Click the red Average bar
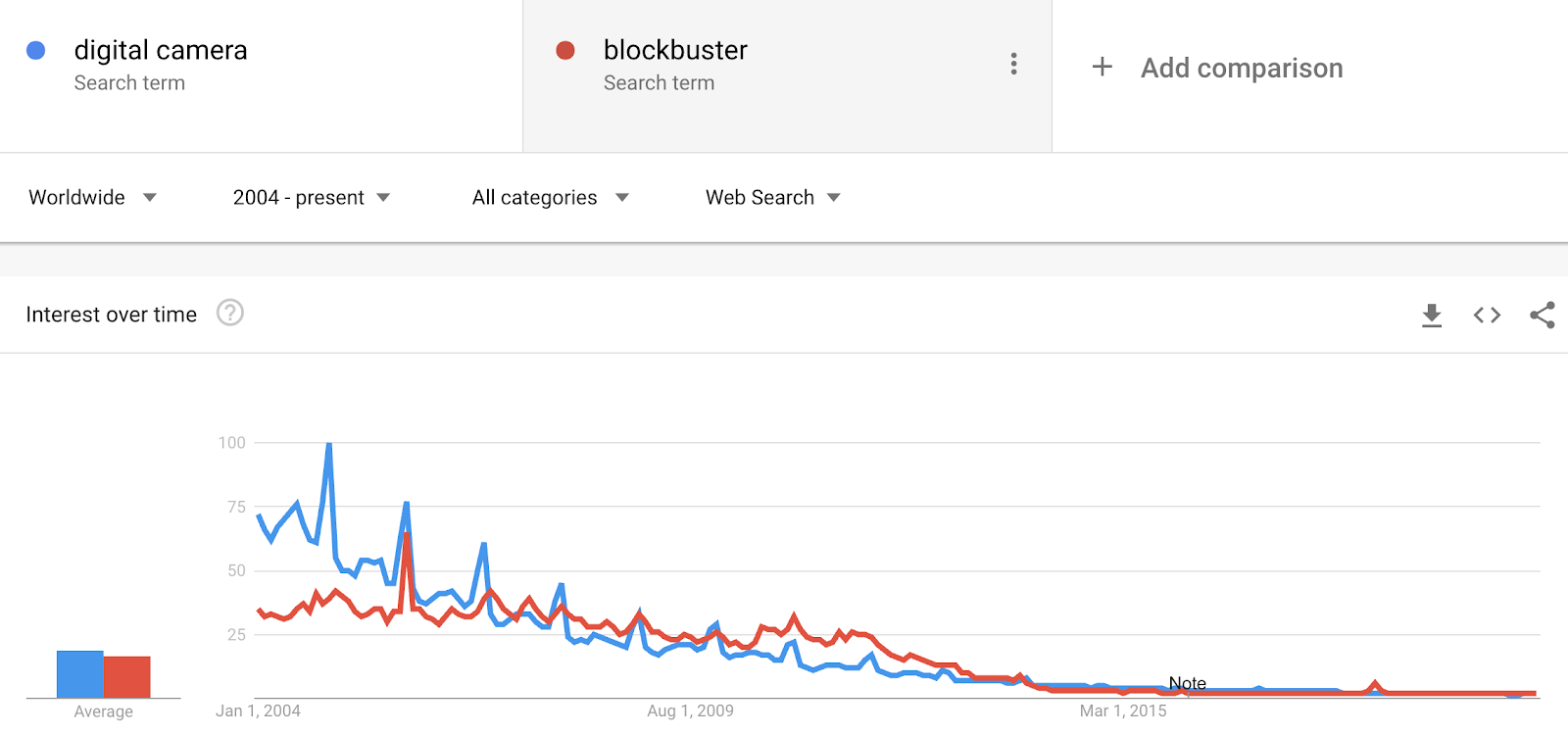 127,677
